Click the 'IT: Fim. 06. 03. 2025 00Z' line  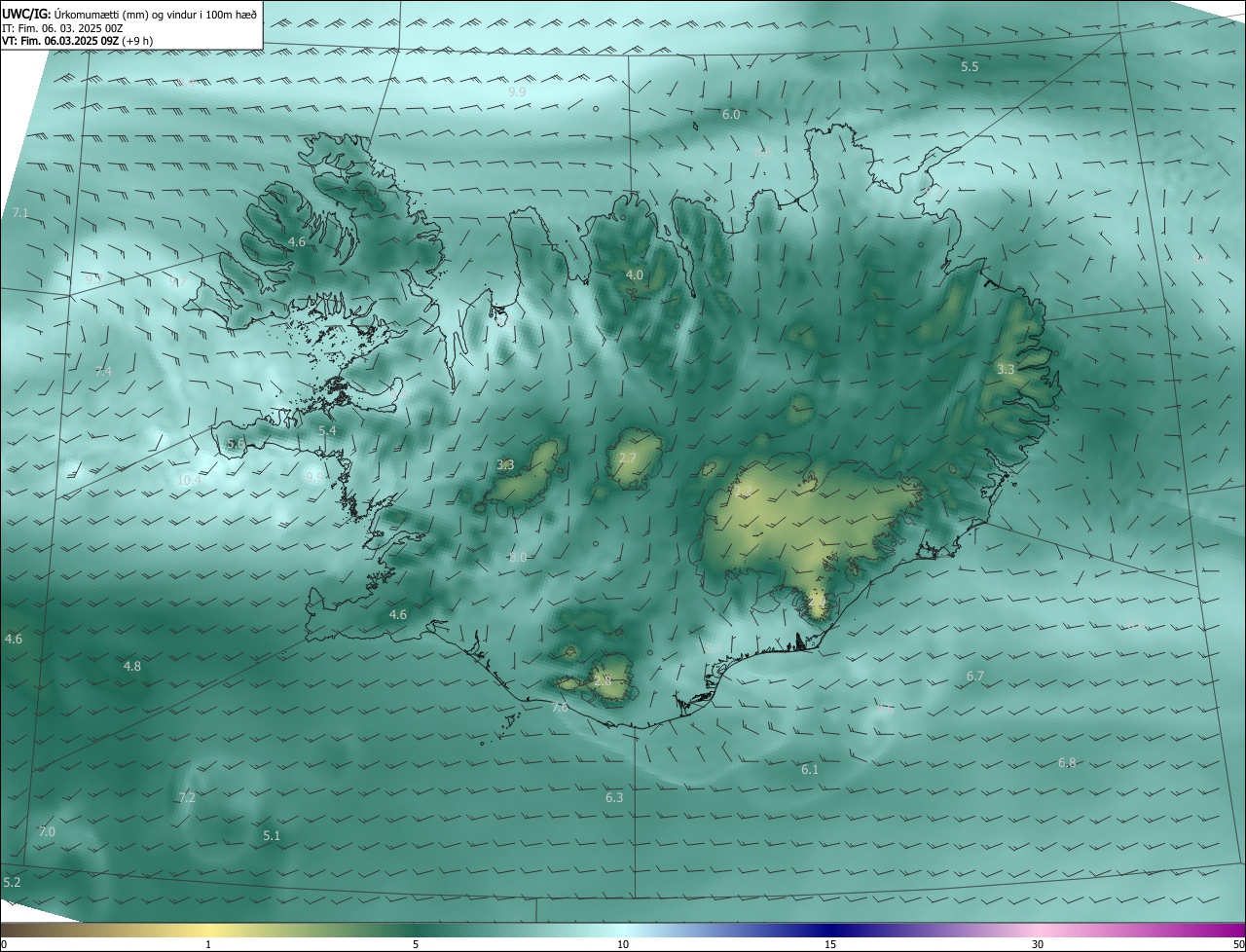[x=63, y=28]
